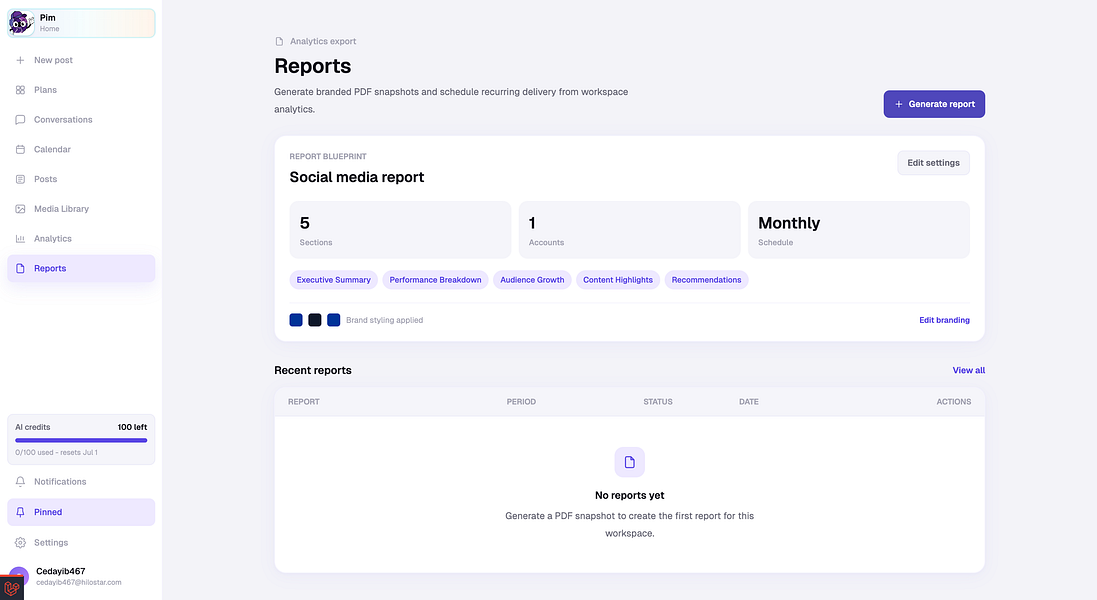Screen dimensions: 1097x600
Task: Open the Pim workspace switcher
Action: pos(81,23)
